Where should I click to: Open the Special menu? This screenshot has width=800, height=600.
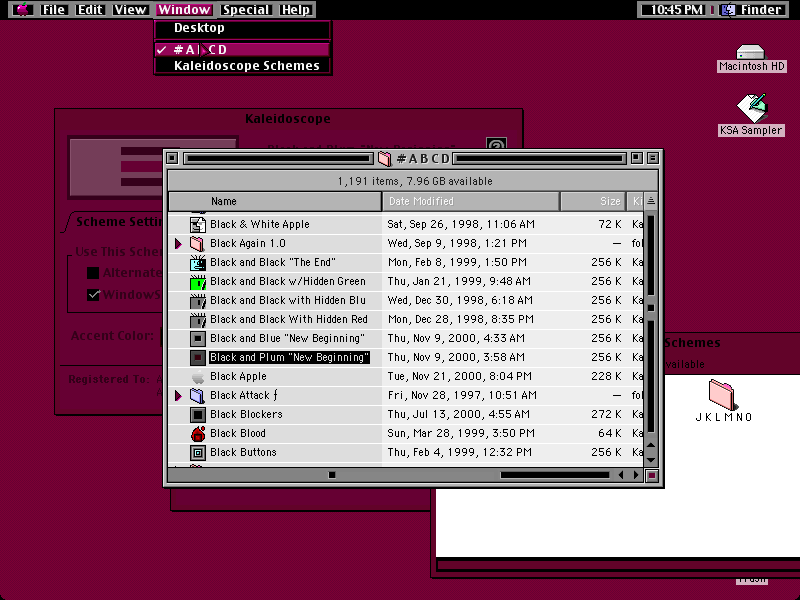pos(246,10)
